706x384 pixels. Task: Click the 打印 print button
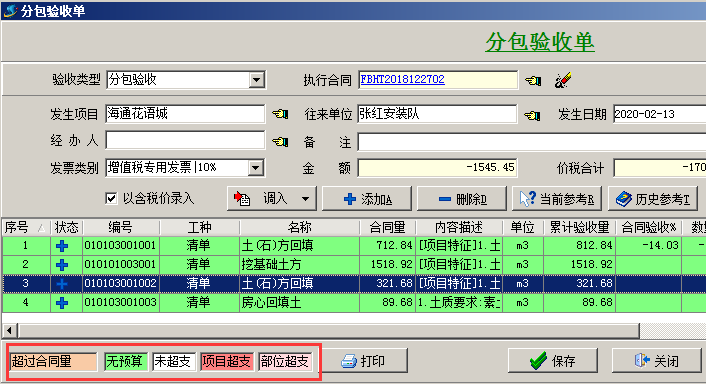364,361
